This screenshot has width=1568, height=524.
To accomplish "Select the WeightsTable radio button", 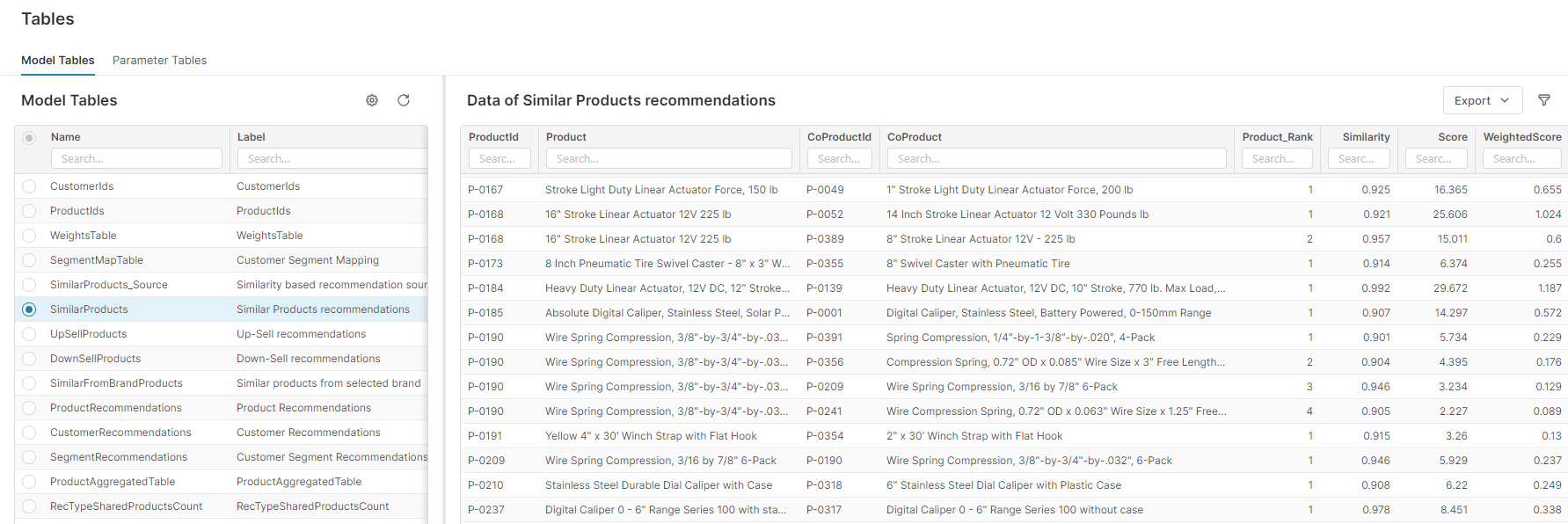I will point(29,236).
